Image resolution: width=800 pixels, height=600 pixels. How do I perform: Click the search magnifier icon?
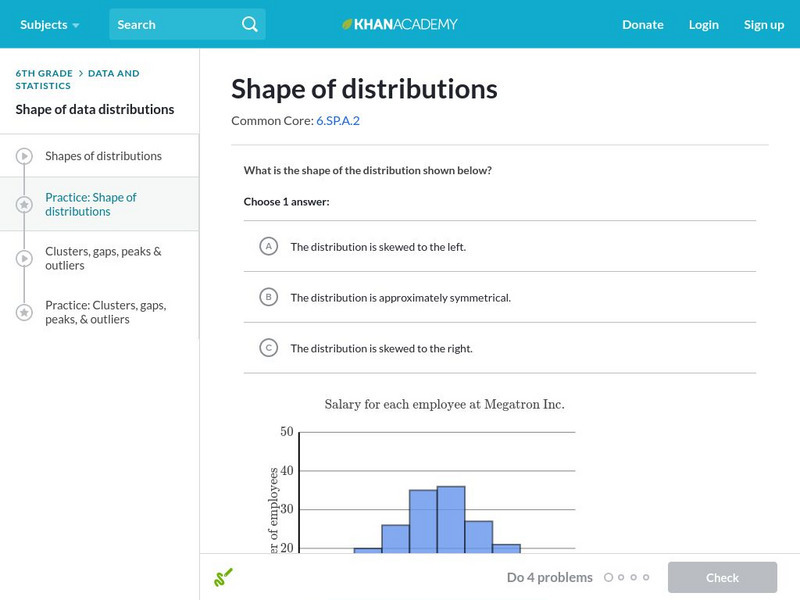click(249, 24)
